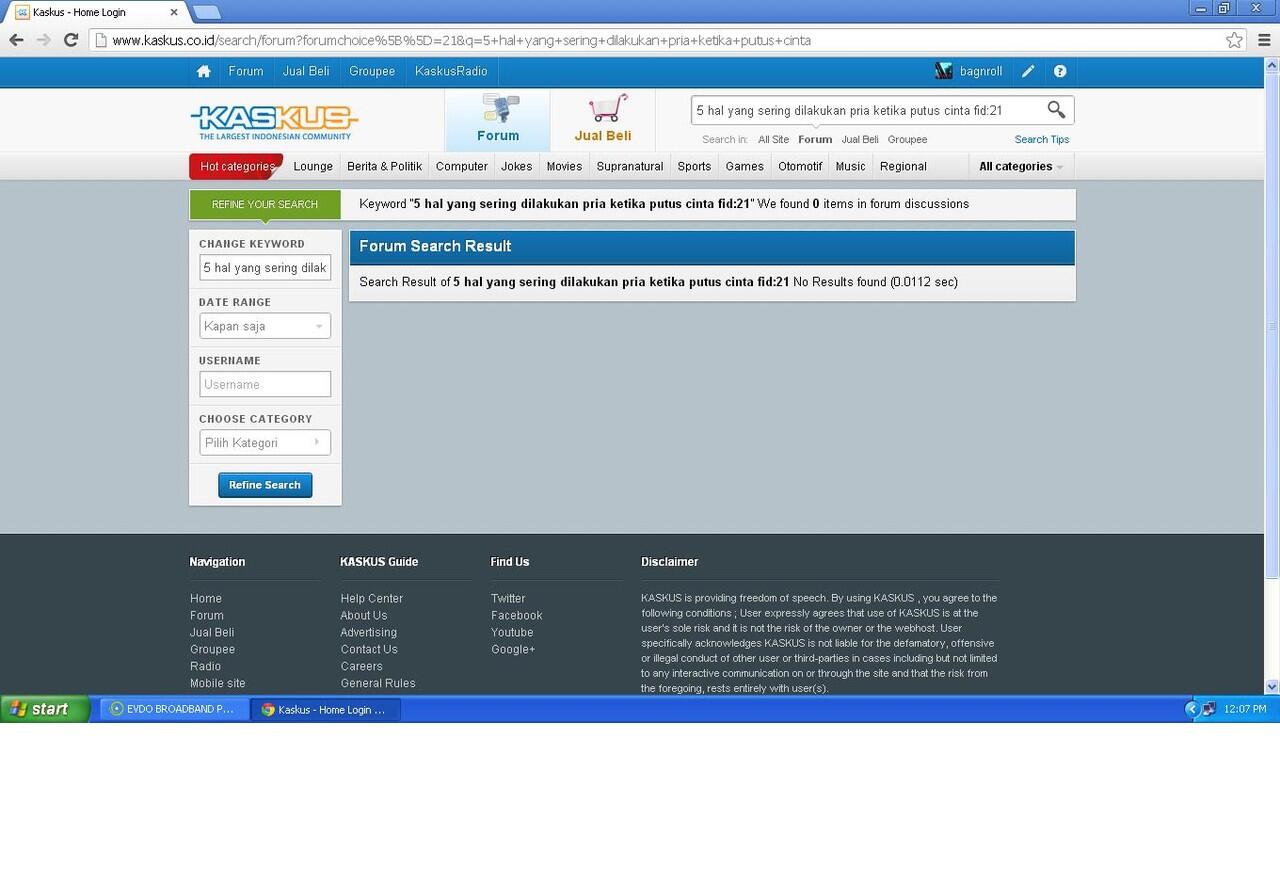Click the Username filter field
Screen dimensions: 1280x883
coord(265,384)
